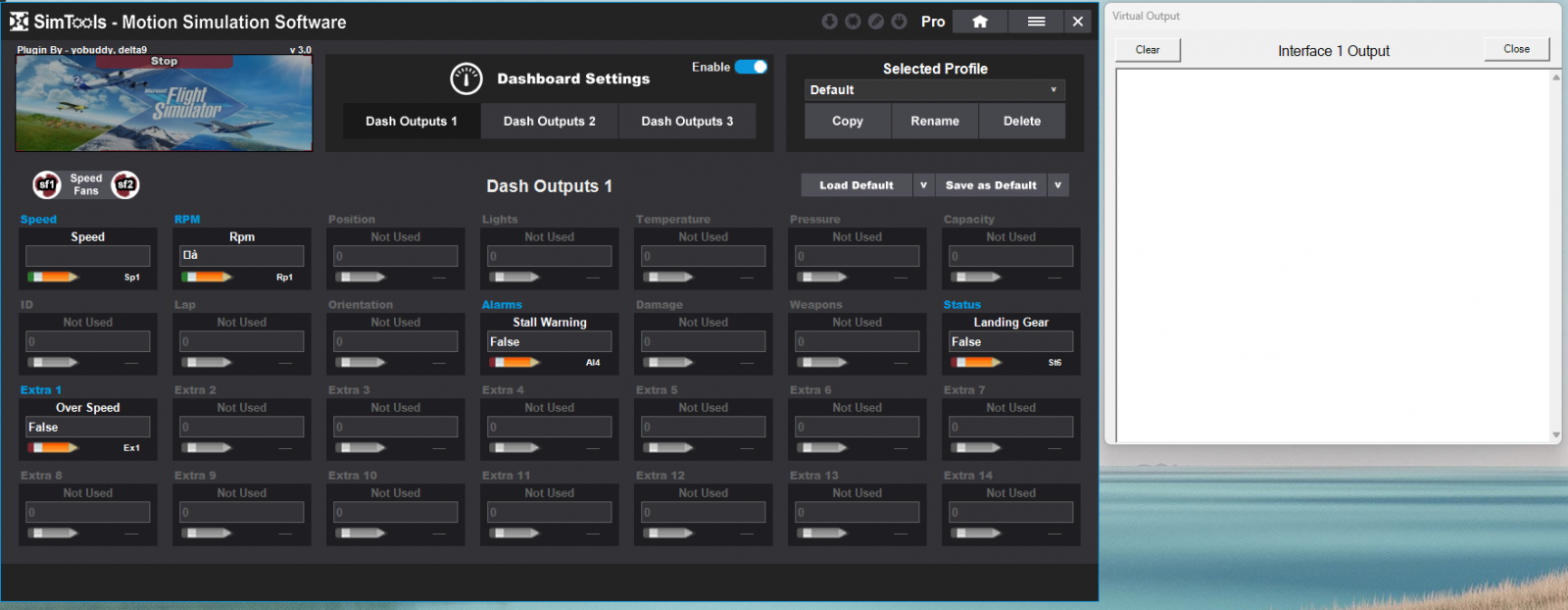Screen dimensions: 1568x610
Task: Click the pencil icon under Extra 14
Action: [x=976, y=534]
